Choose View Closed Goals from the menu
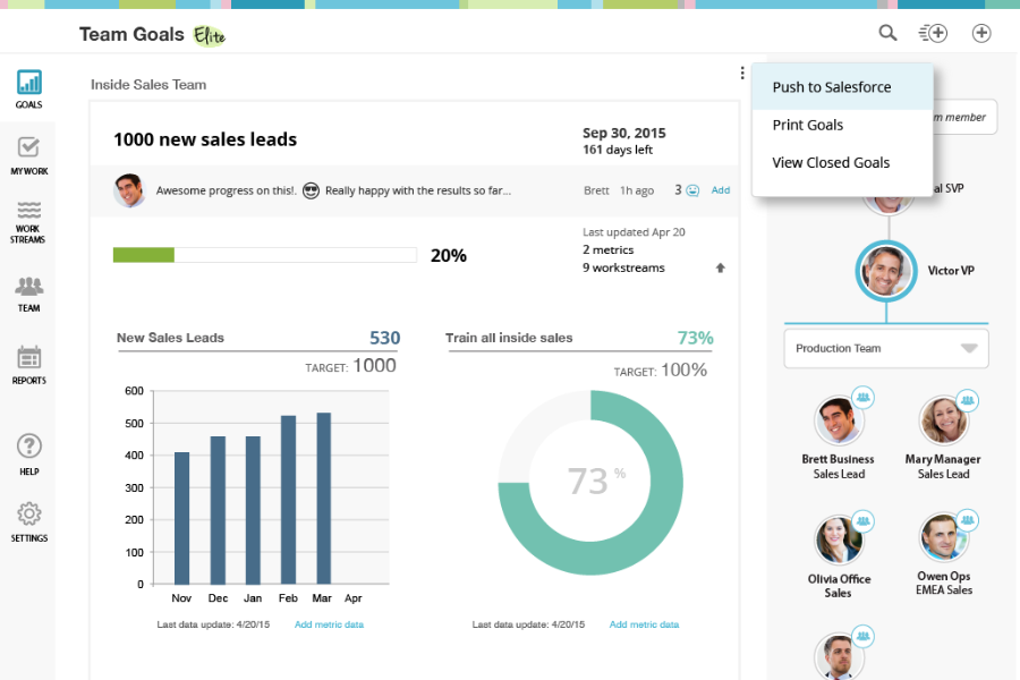The height and width of the screenshot is (680, 1020). 831,162
